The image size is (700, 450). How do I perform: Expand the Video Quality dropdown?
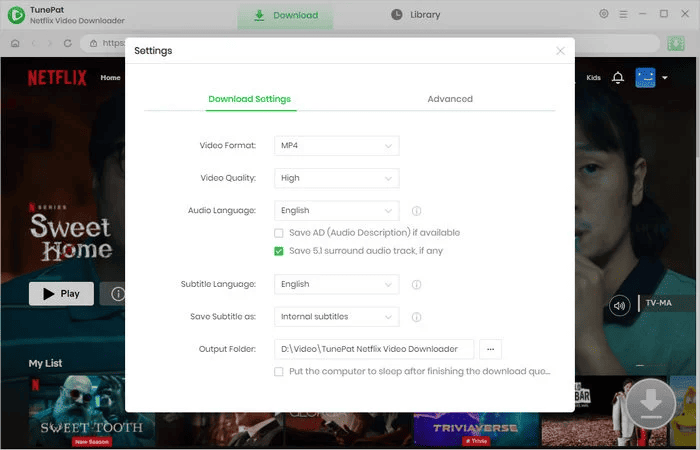pyautogui.click(x=336, y=178)
